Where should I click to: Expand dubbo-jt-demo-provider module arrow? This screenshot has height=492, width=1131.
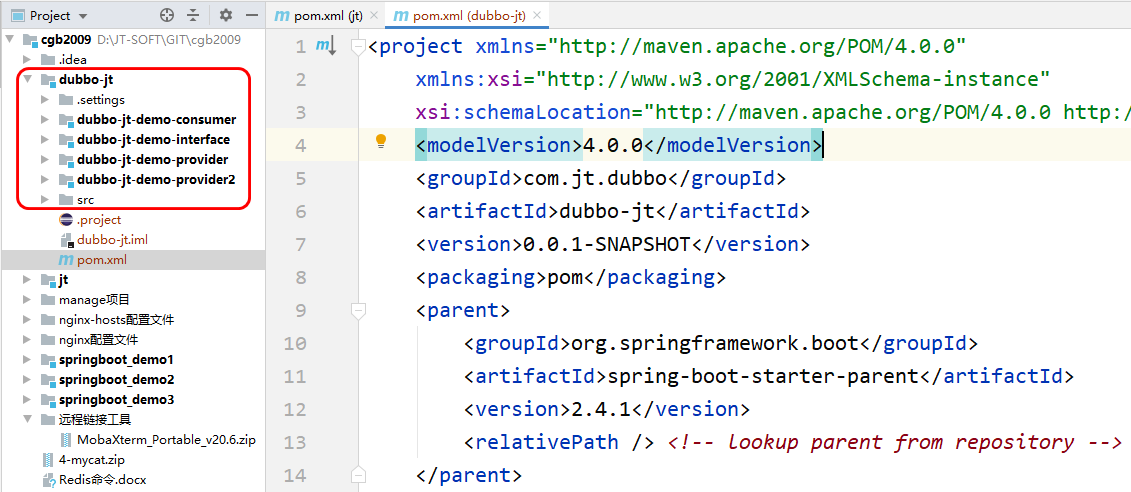tap(45, 159)
